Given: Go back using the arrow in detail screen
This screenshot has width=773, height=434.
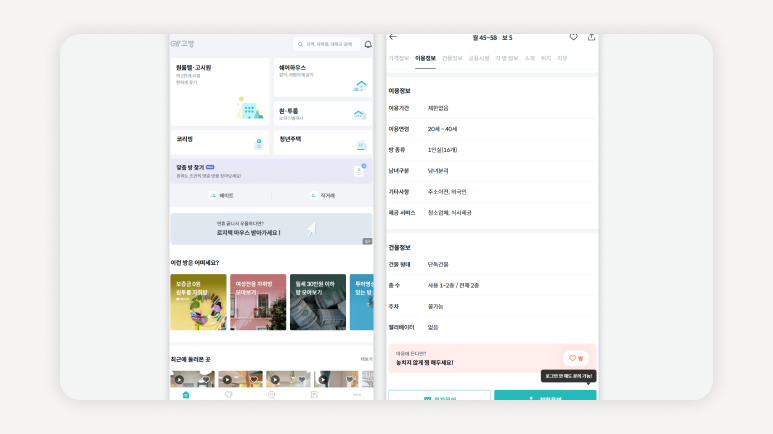Looking at the screenshot, I should click(393, 37).
